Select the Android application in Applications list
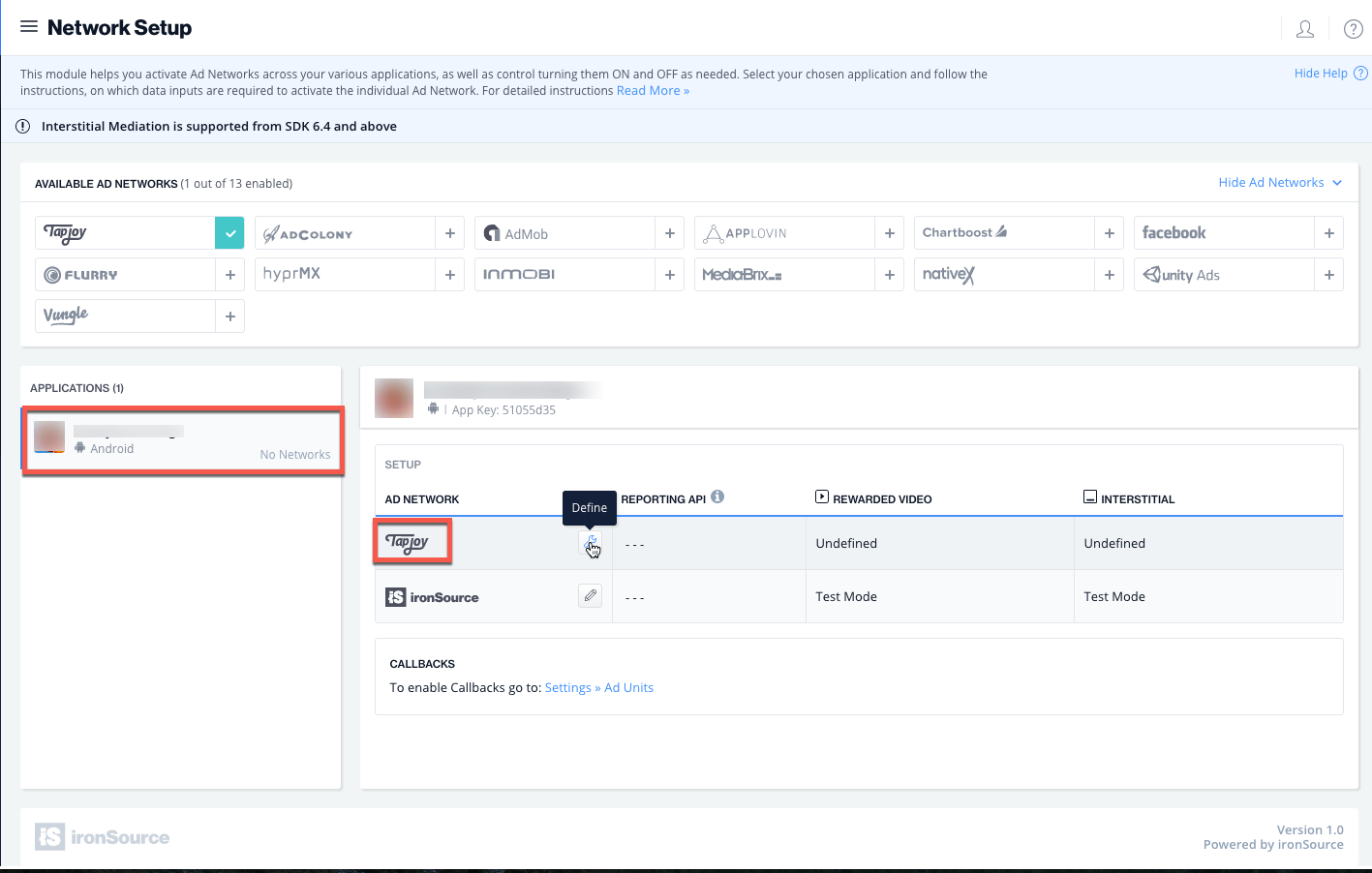 [183, 440]
